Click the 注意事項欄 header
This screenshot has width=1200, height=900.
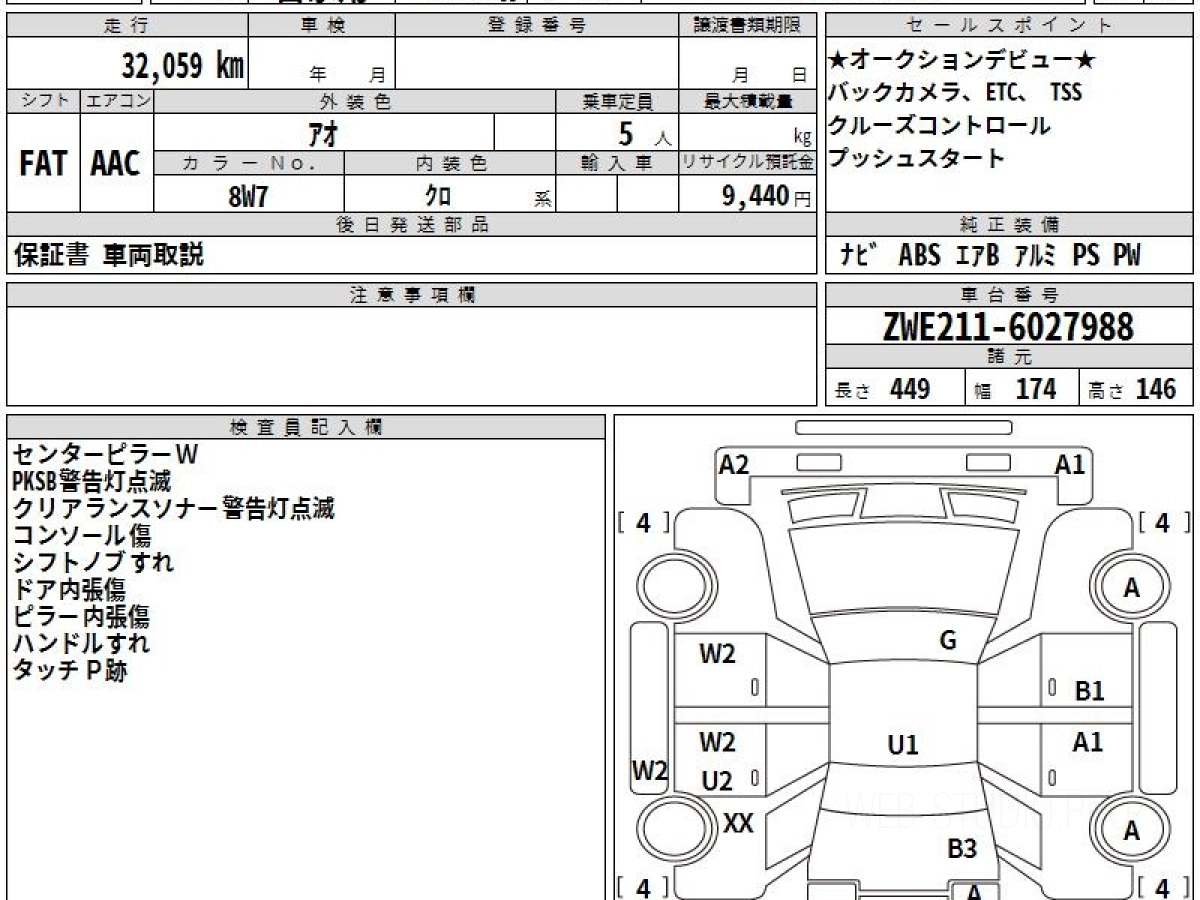[x=411, y=295]
